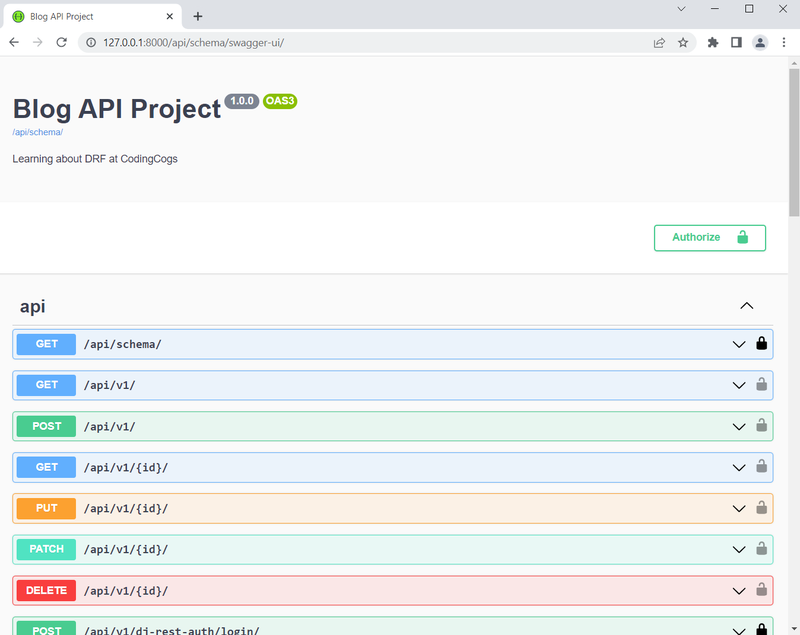Click GET method badge for /api/v1/
Image resolution: width=800 pixels, height=635 pixels.
[x=46, y=385]
